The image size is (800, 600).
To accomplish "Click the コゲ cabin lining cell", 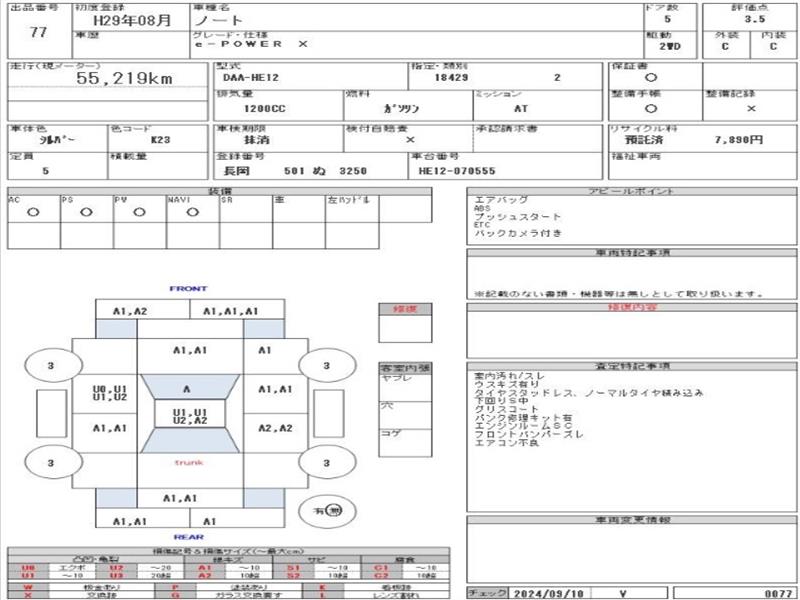I will pyautogui.click(x=405, y=442).
